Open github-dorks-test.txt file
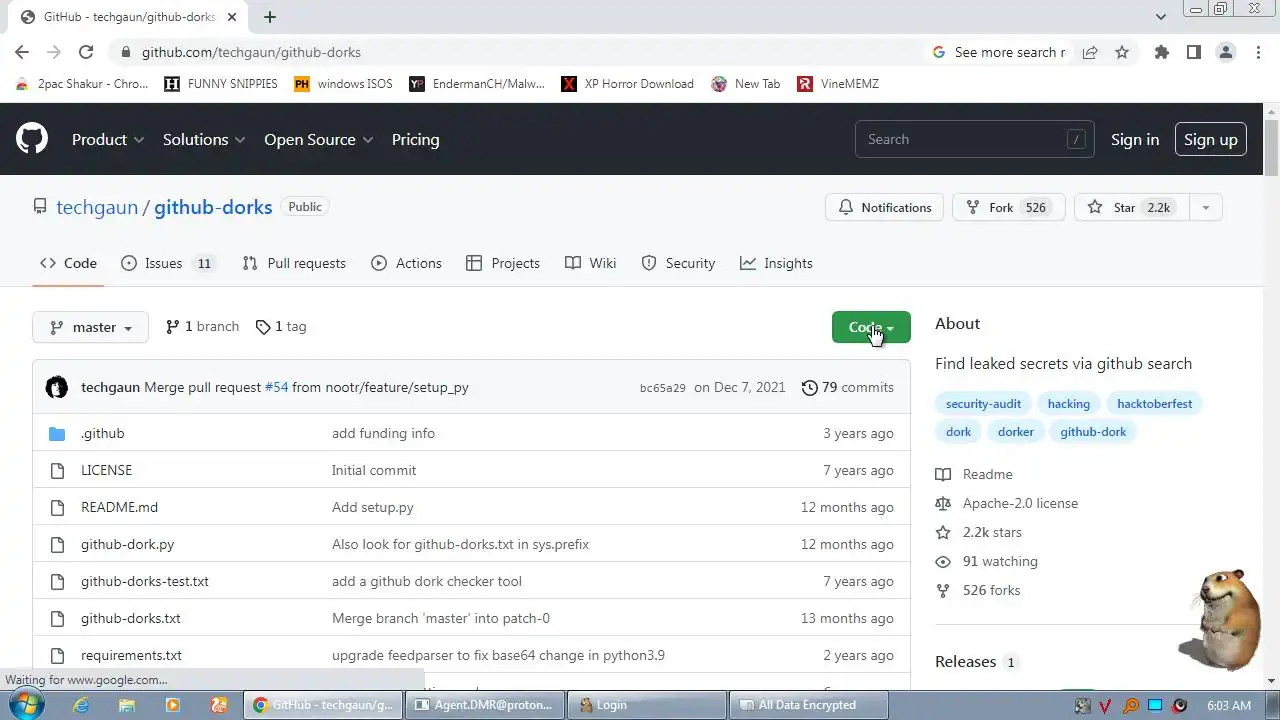 [x=145, y=581]
